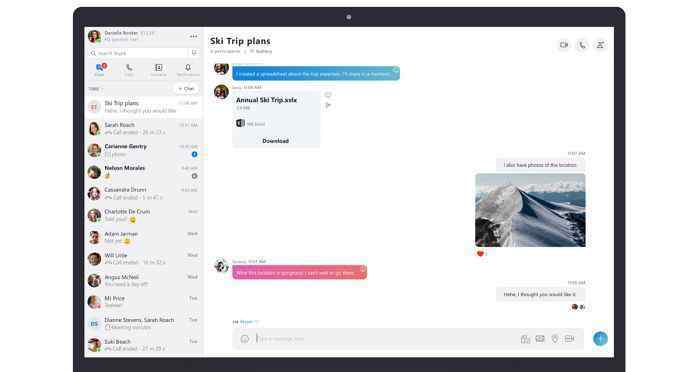Open the mountain photo thumbnail
The width and height of the screenshot is (700, 372).
click(x=530, y=210)
